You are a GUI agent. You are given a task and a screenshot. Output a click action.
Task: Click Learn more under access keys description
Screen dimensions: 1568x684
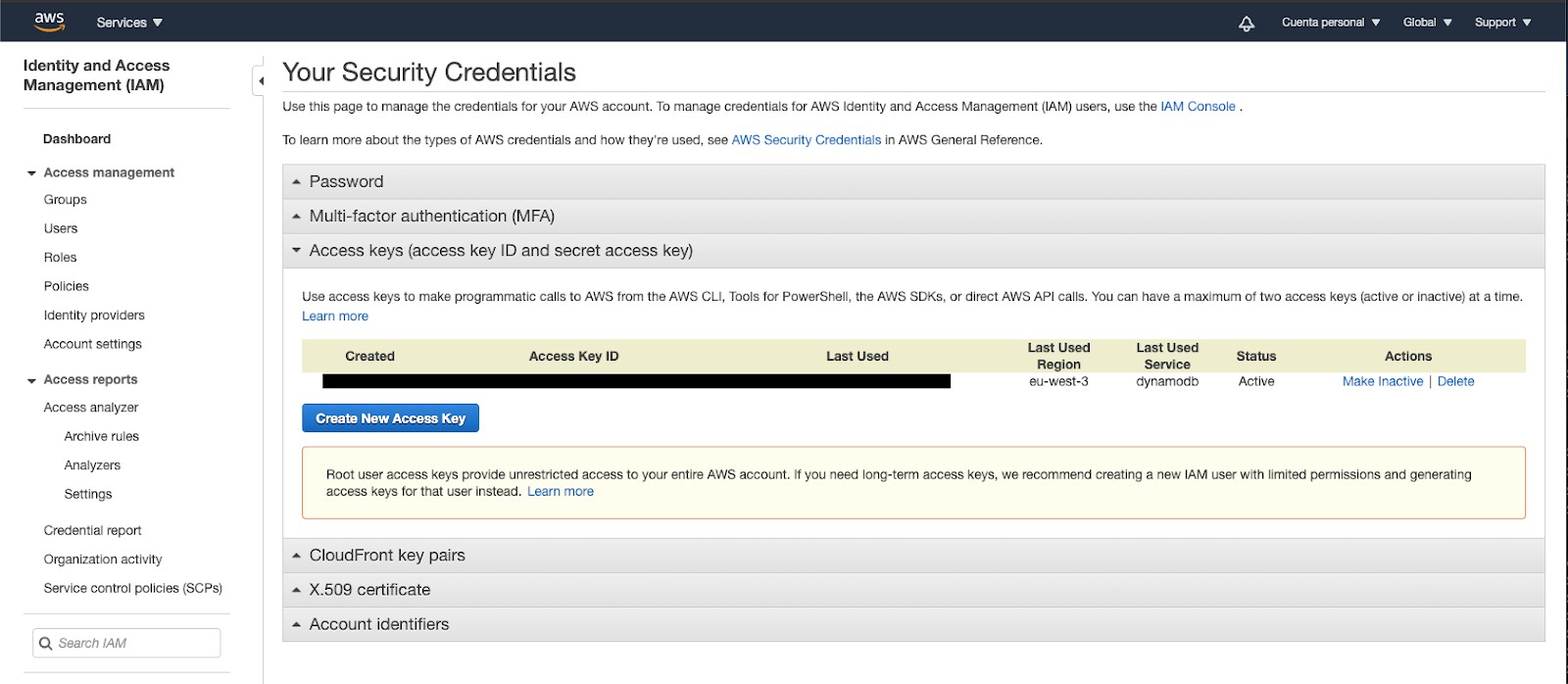[x=335, y=317]
